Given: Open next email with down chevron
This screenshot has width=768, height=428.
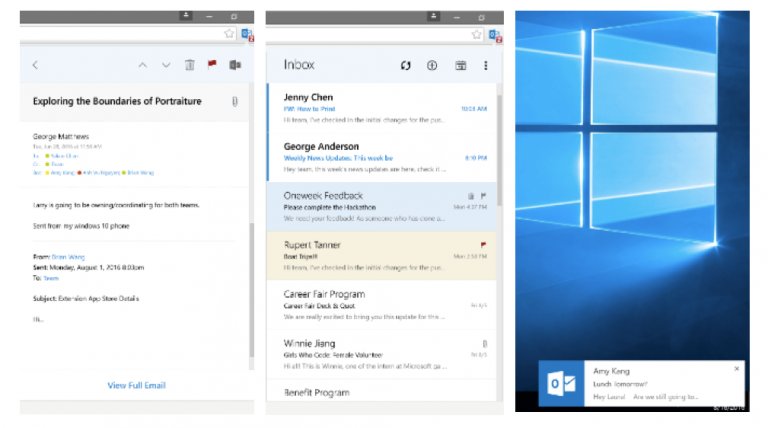Looking at the screenshot, I should [x=166, y=65].
